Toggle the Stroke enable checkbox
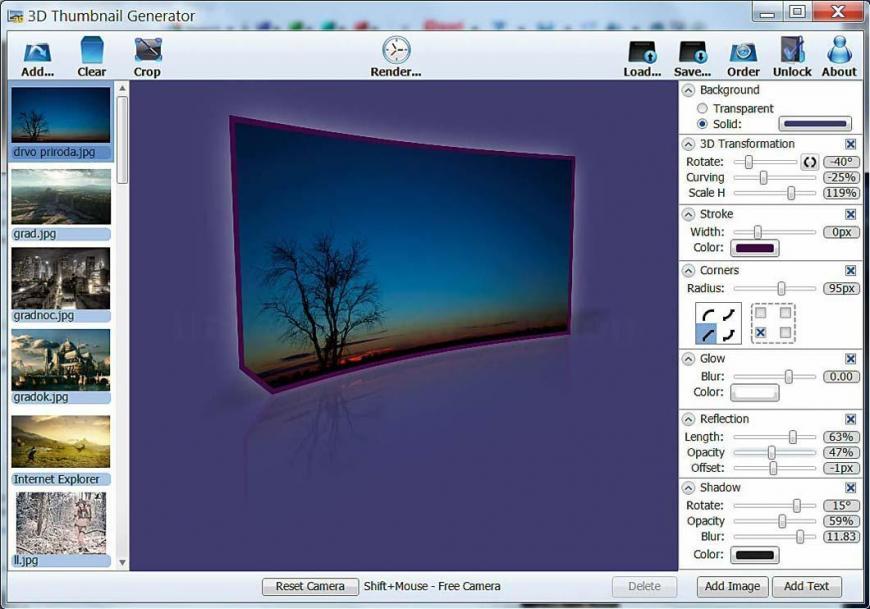This screenshot has height=609, width=870. click(851, 214)
